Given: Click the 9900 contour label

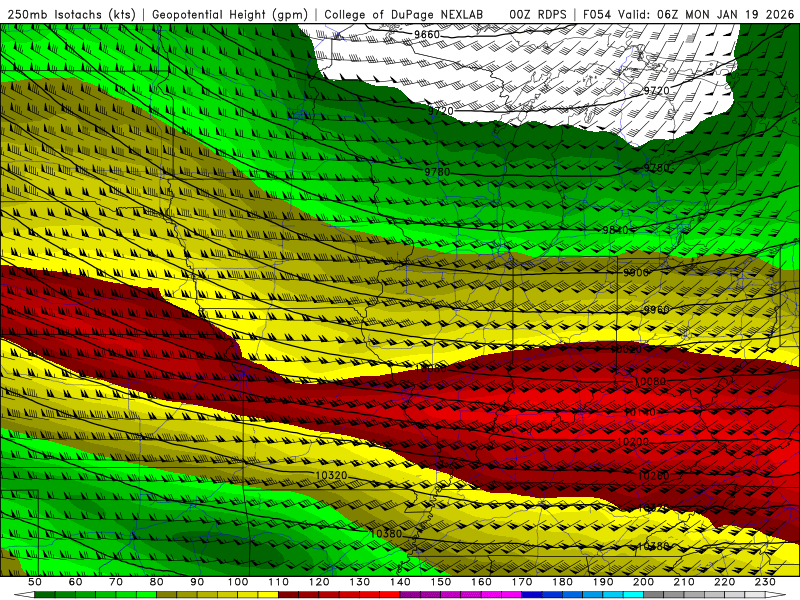Looking at the screenshot, I should [x=636, y=272].
